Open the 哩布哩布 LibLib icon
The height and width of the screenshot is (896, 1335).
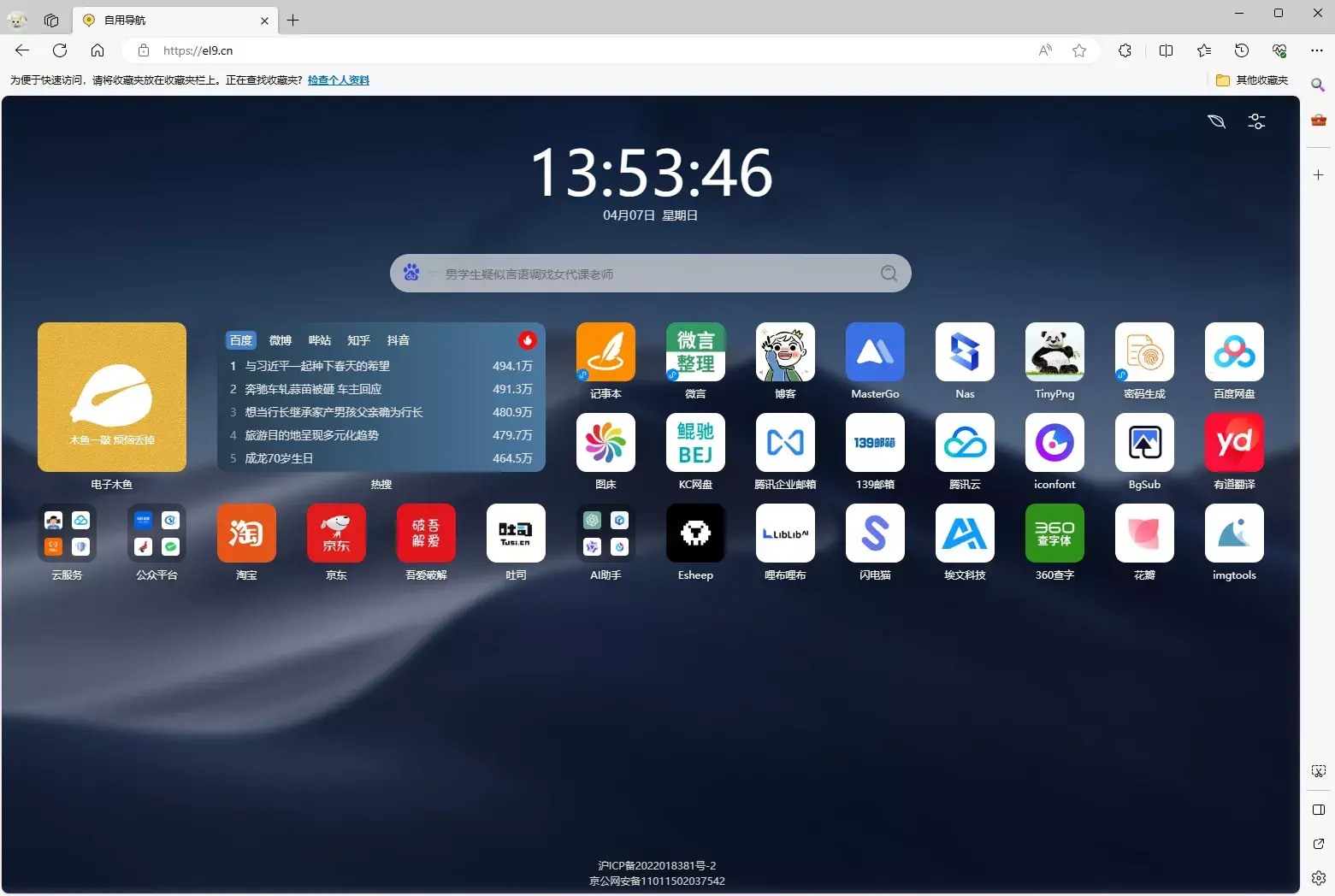[x=785, y=533]
